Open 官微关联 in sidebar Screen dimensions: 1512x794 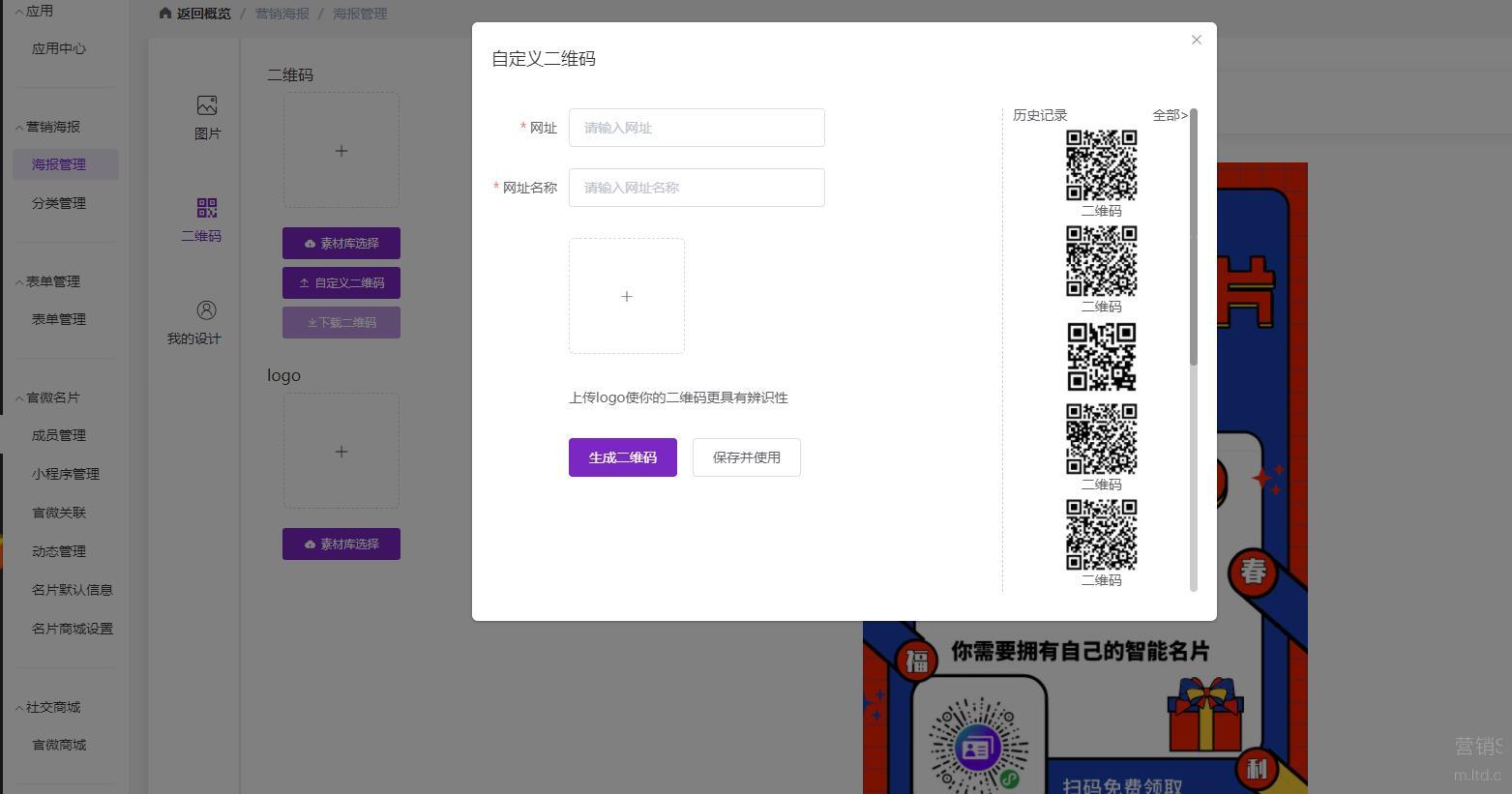point(59,513)
